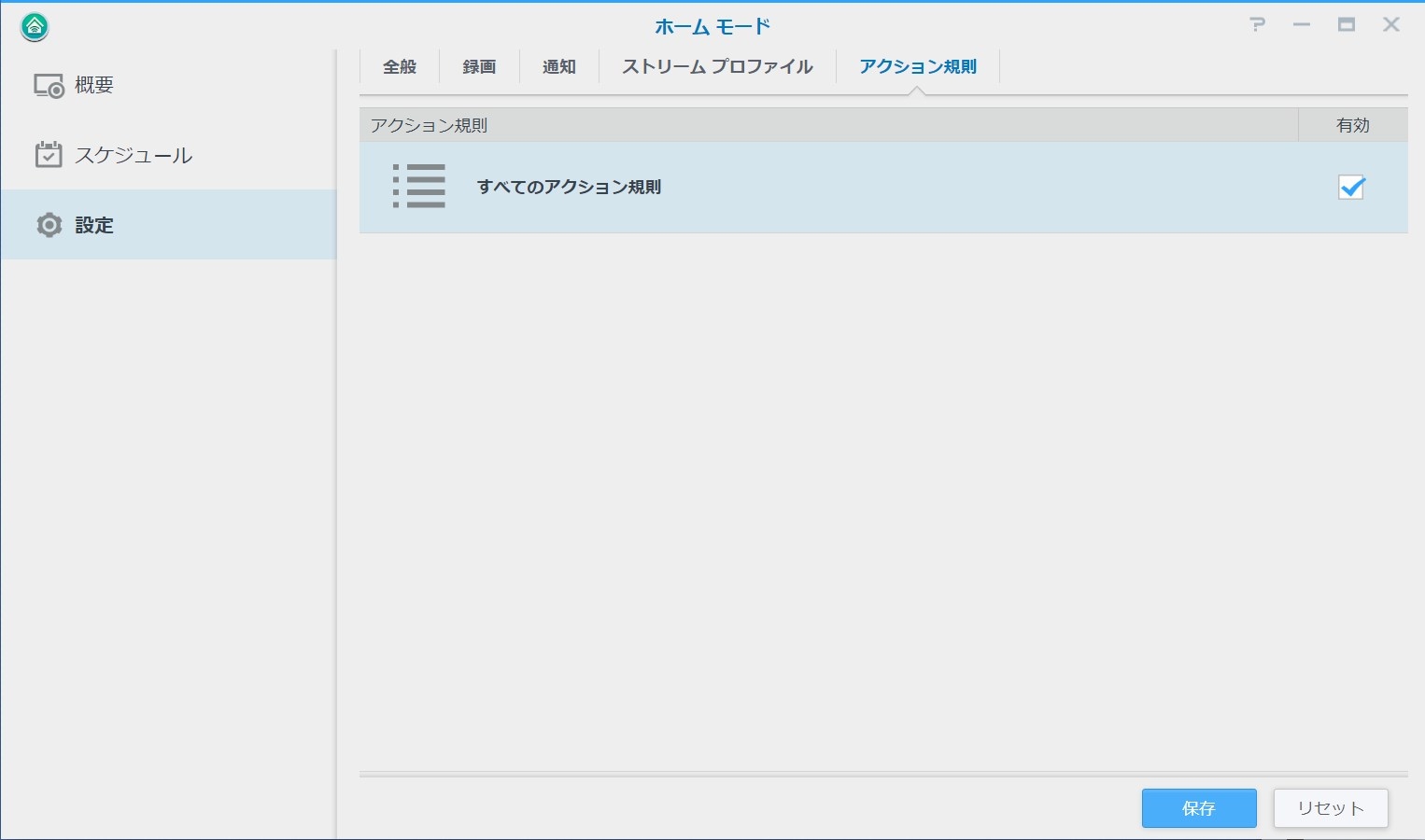The height and width of the screenshot is (840, 1425).
Task: Click the list icon beside すべてのアクション規則
Action: click(419, 187)
